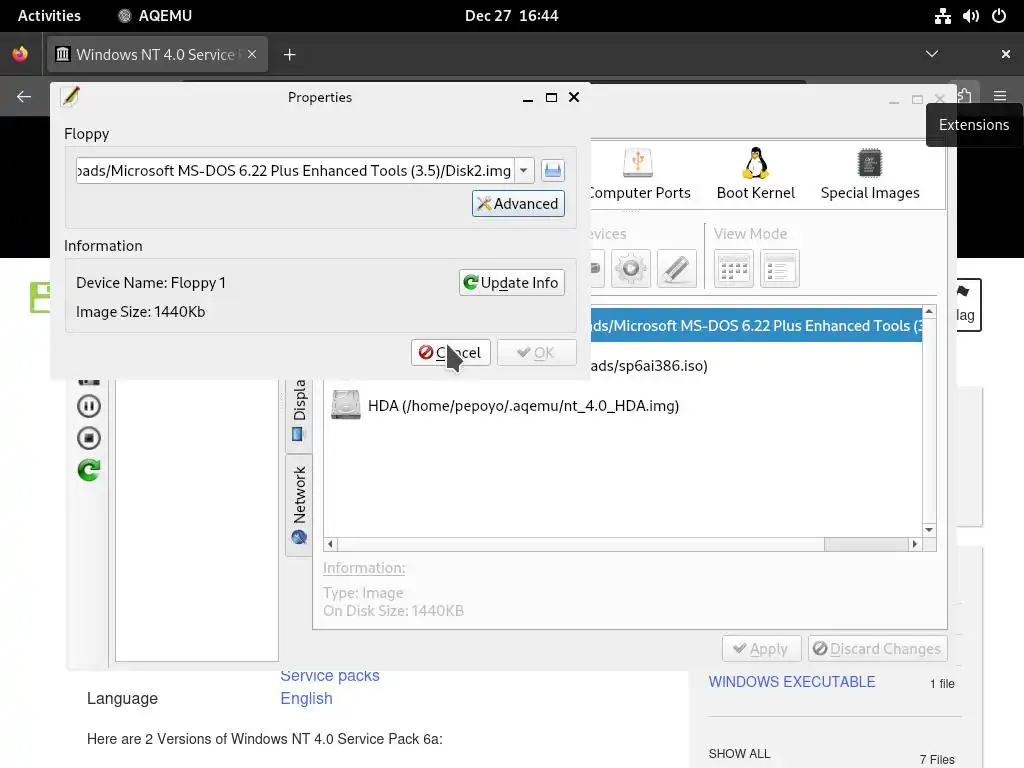Open a new browser tab

(x=289, y=55)
